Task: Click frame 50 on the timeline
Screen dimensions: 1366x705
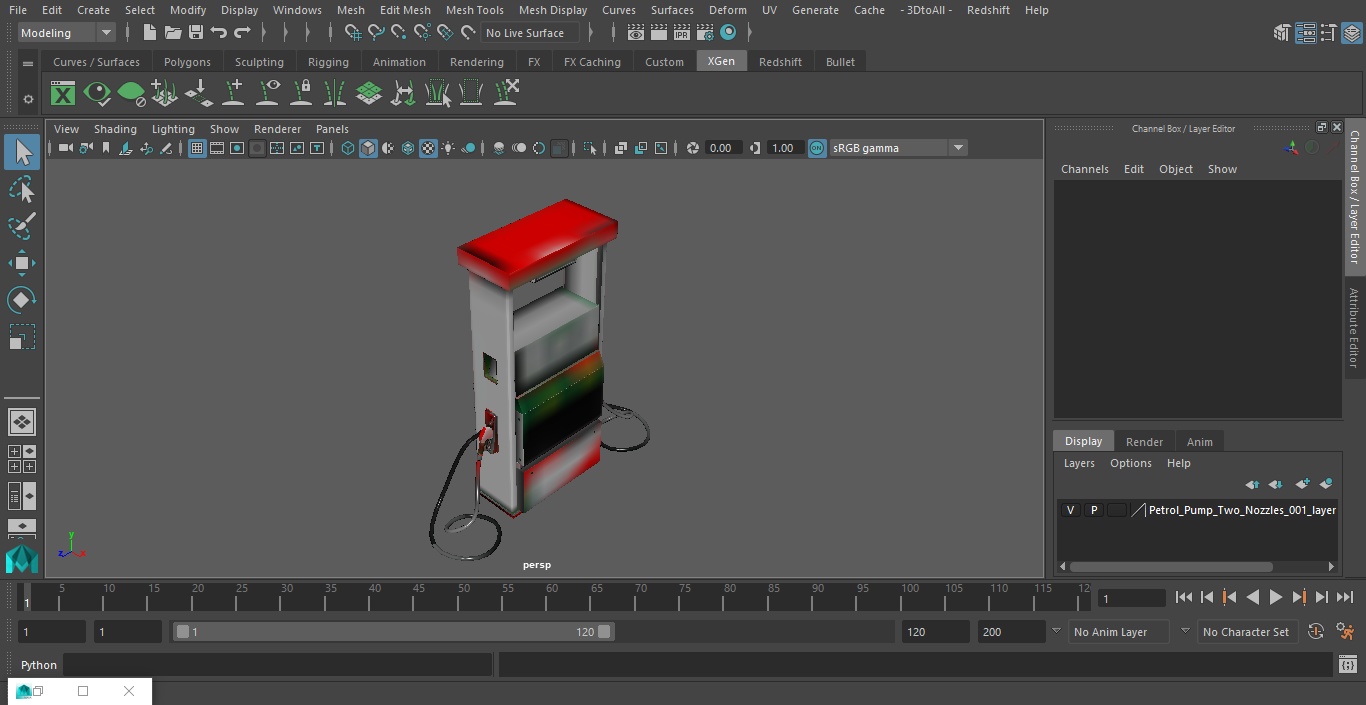Action: pyautogui.click(x=464, y=598)
